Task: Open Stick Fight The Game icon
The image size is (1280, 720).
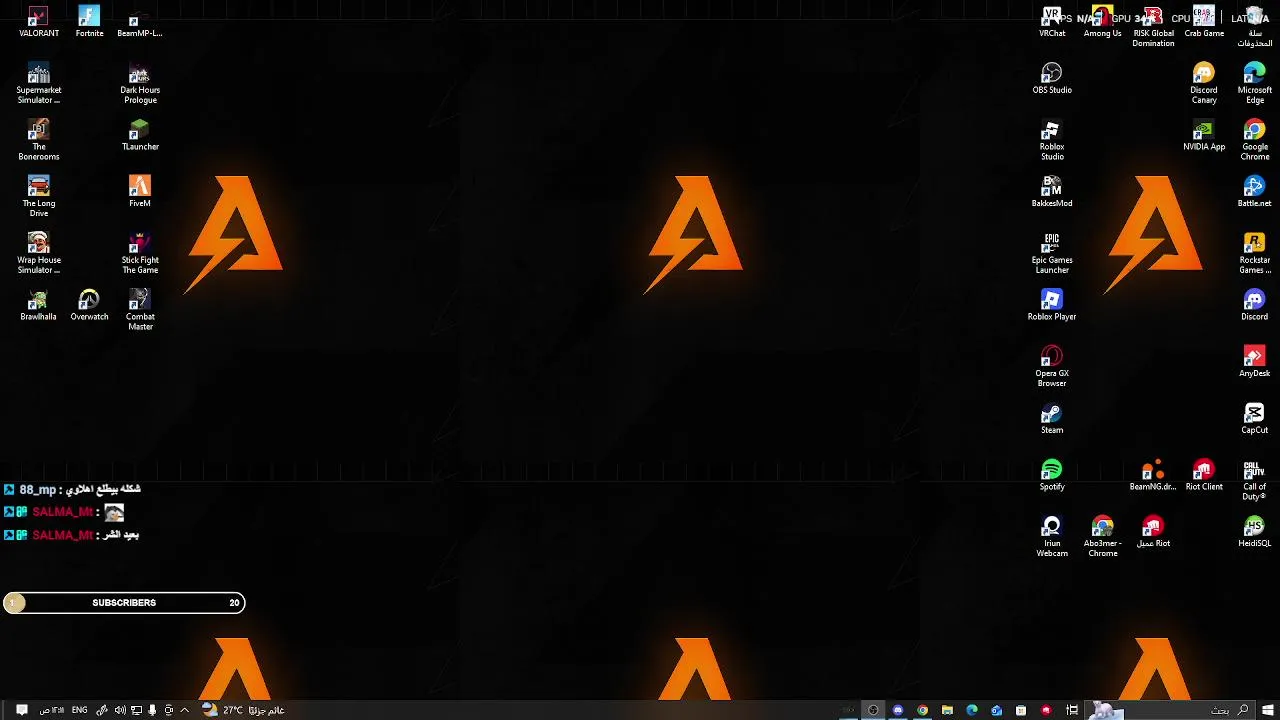Action: tap(140, 254)
